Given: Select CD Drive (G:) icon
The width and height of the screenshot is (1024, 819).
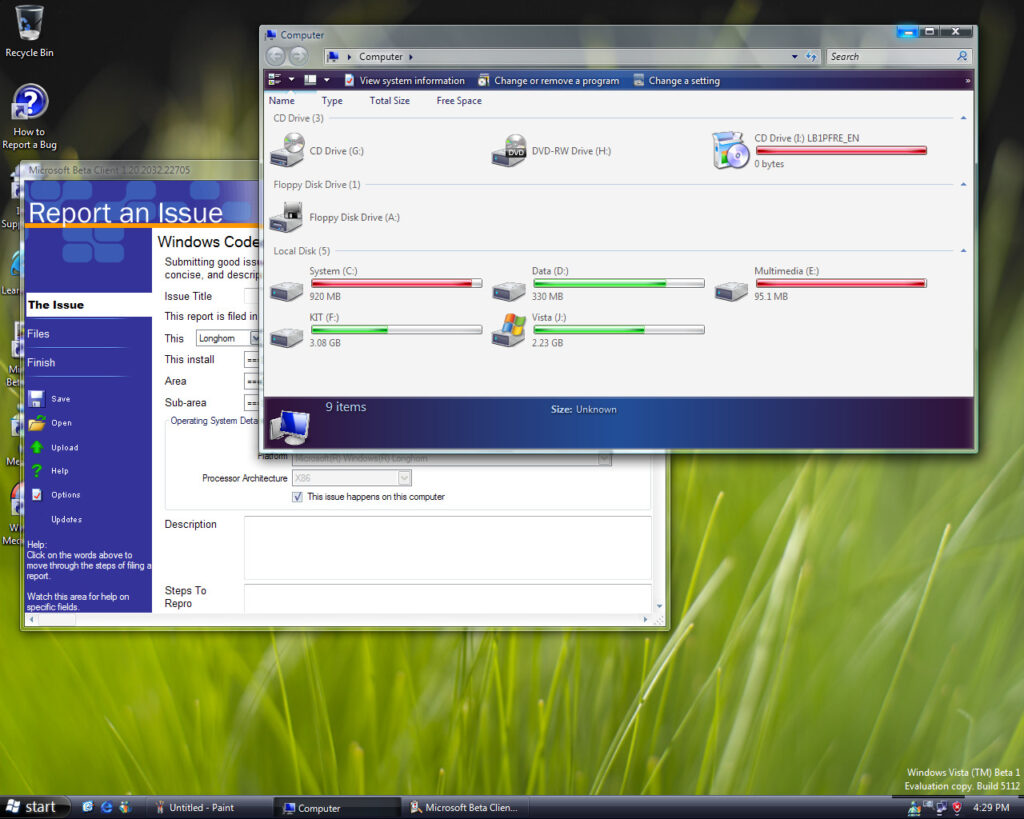Looking at the screenshot, I should [x=287, y=150].
